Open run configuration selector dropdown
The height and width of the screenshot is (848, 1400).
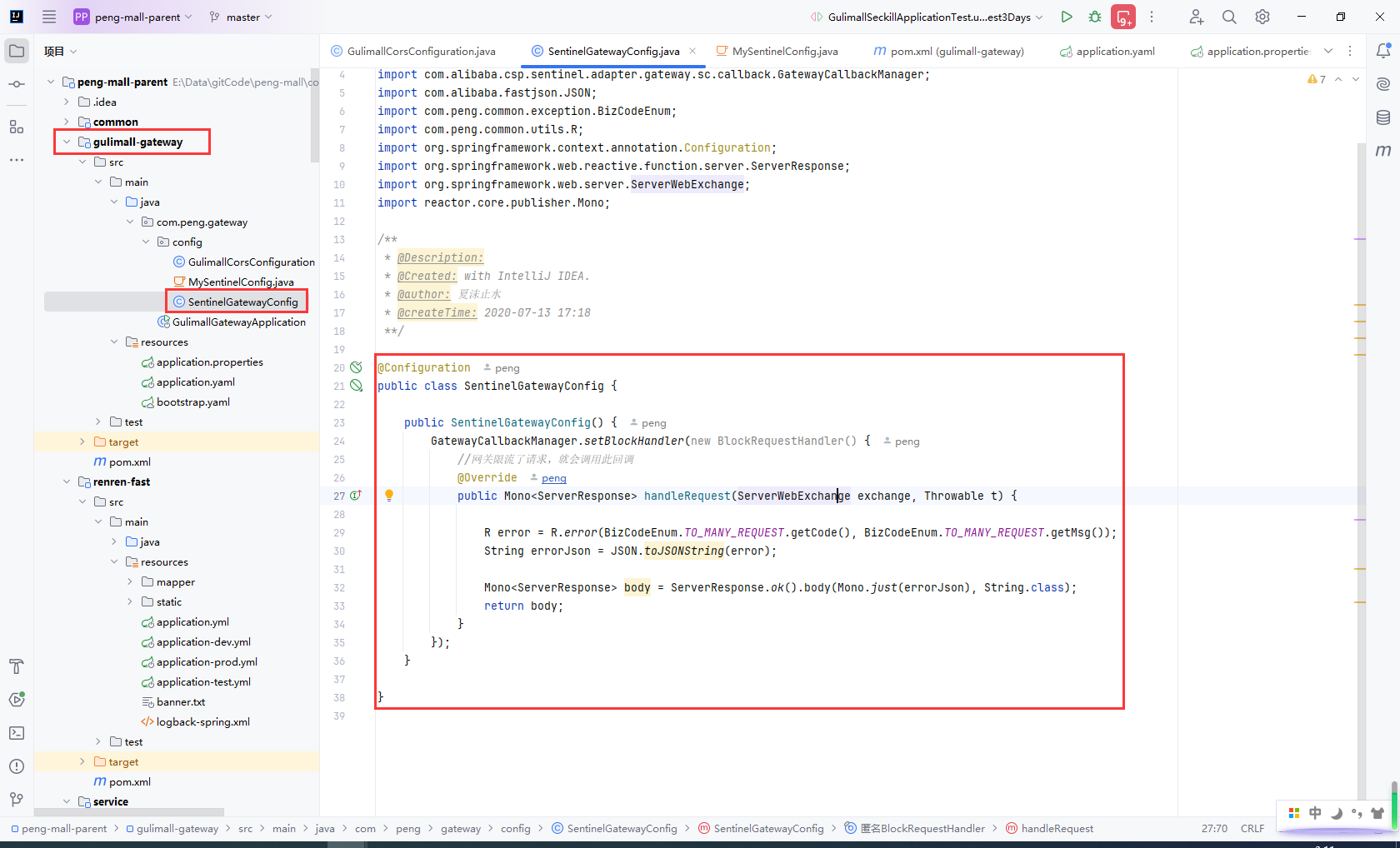click(x=927, y=17)
